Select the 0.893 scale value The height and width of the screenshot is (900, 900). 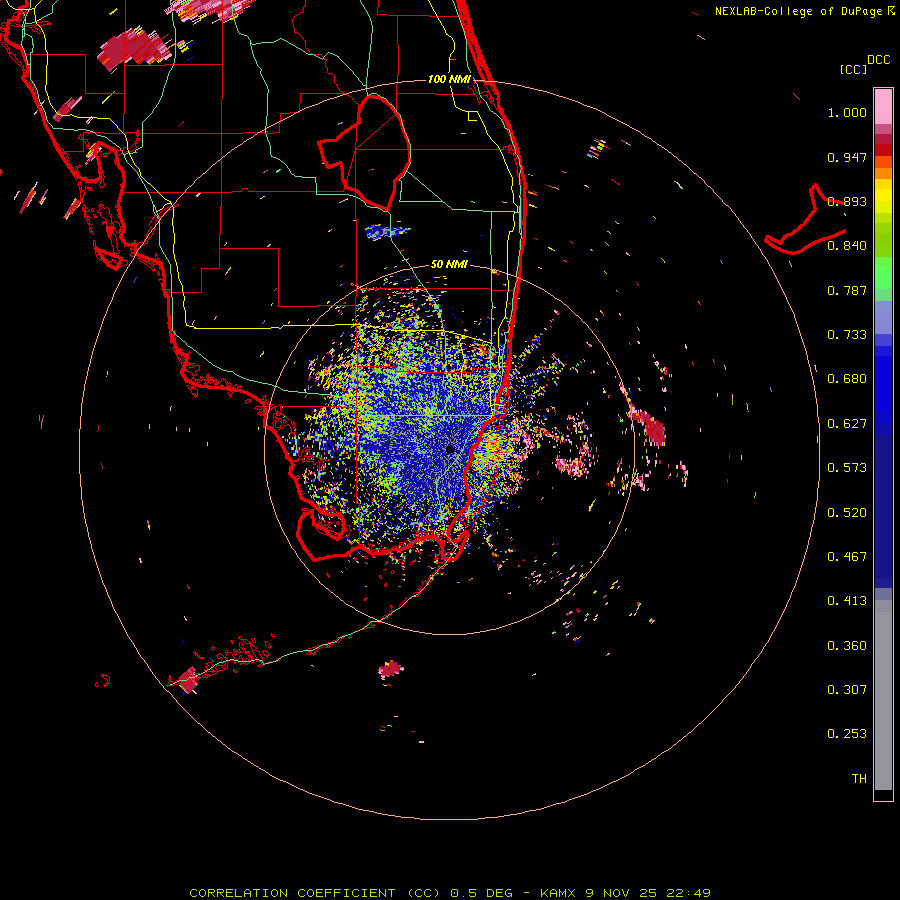[847, 201]
